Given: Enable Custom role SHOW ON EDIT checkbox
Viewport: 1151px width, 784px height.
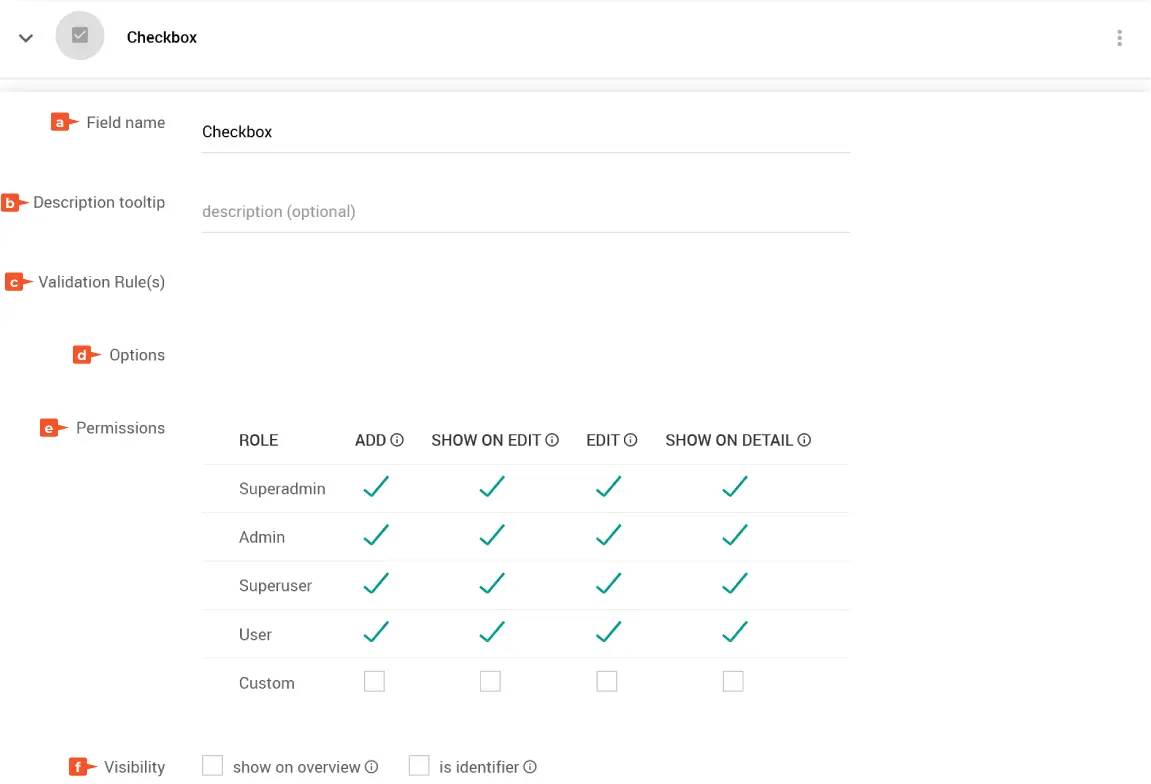Looking at the screenshot, I should [x=490, y=682].
